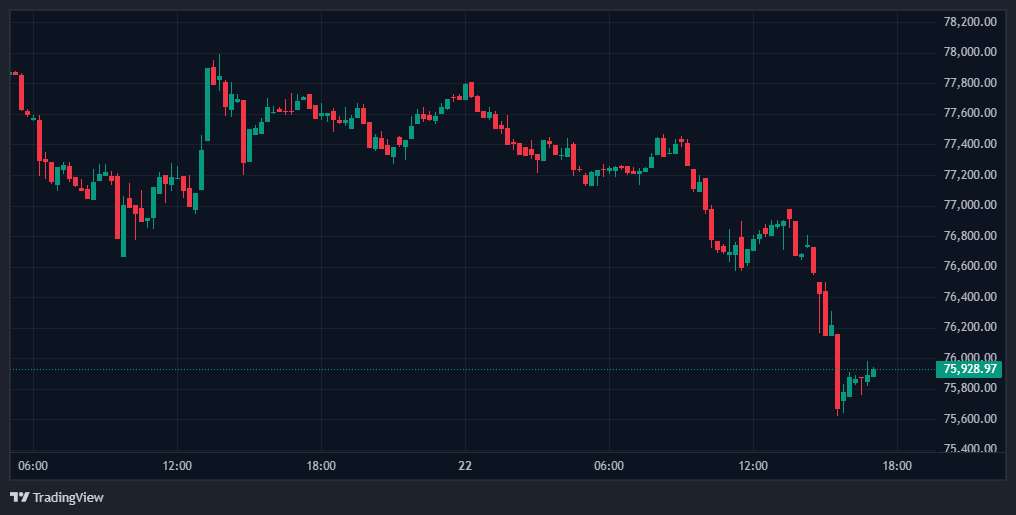Select the latest green candle at far right
This screenshot has width=1016, height=515.
tap(873, 372)
